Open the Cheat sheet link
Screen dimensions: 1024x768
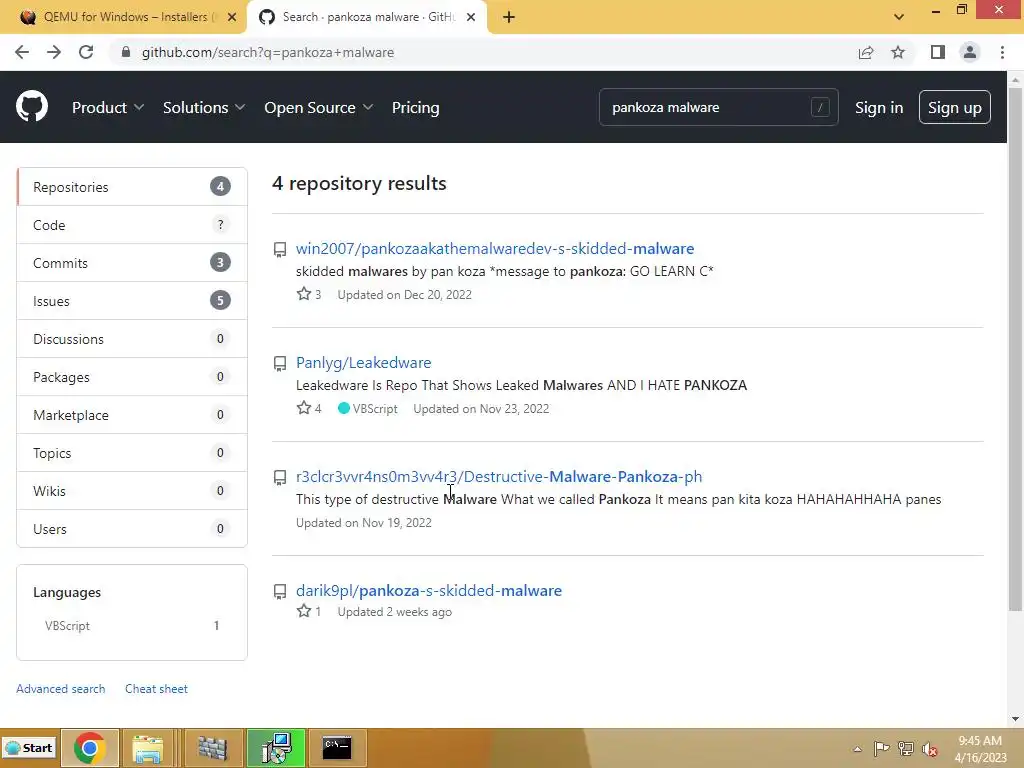[x=156, y=688]
